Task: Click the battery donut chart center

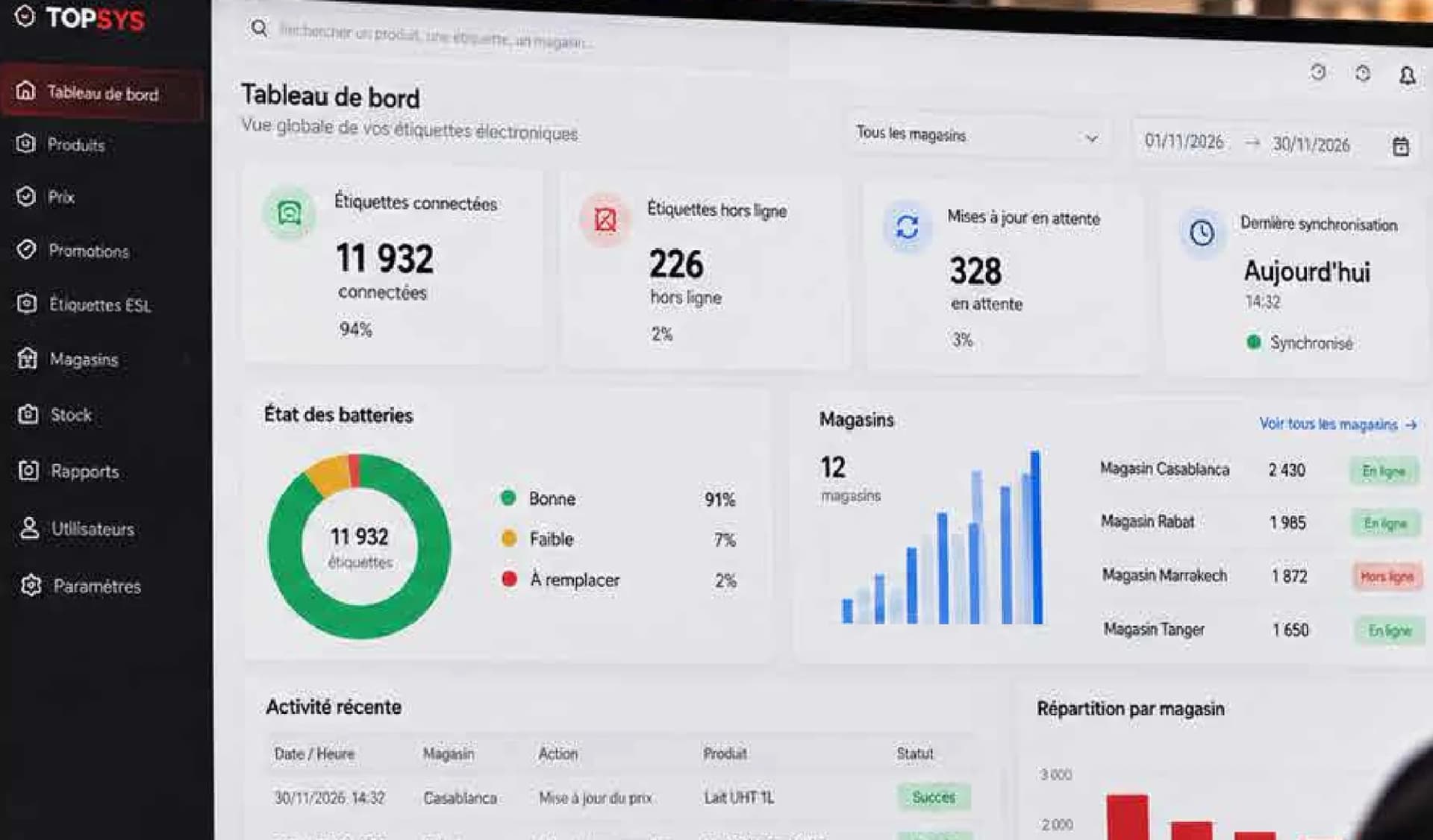Action: pyautogui.click(x=360, y=546)
